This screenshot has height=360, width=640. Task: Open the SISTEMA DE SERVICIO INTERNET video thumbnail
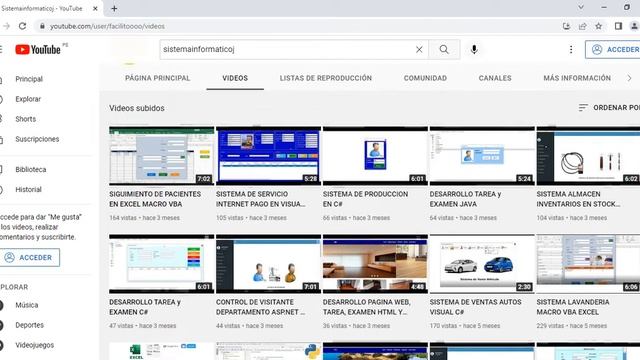[269, 156]
